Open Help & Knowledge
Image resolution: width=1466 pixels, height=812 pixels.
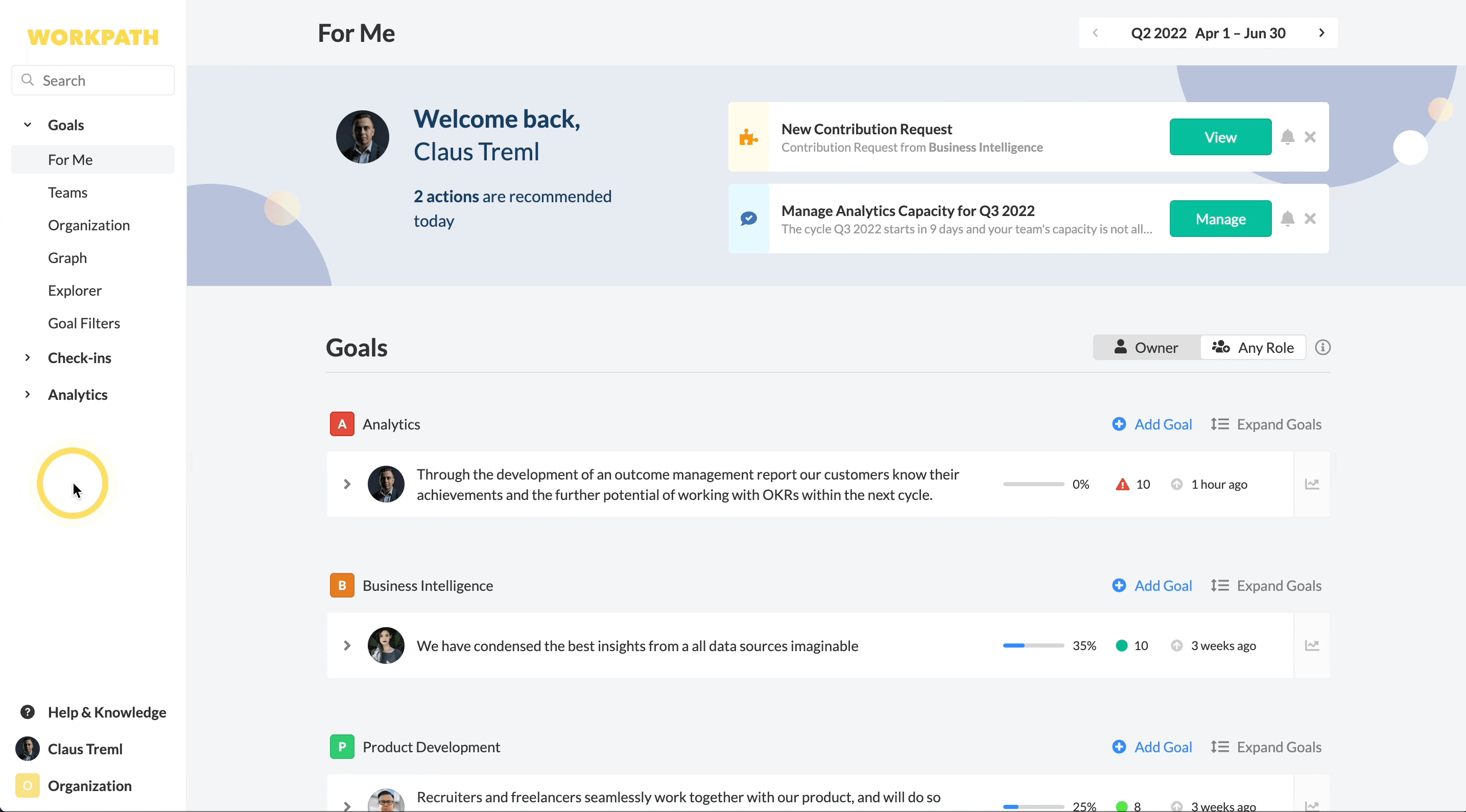coord(93,712)
